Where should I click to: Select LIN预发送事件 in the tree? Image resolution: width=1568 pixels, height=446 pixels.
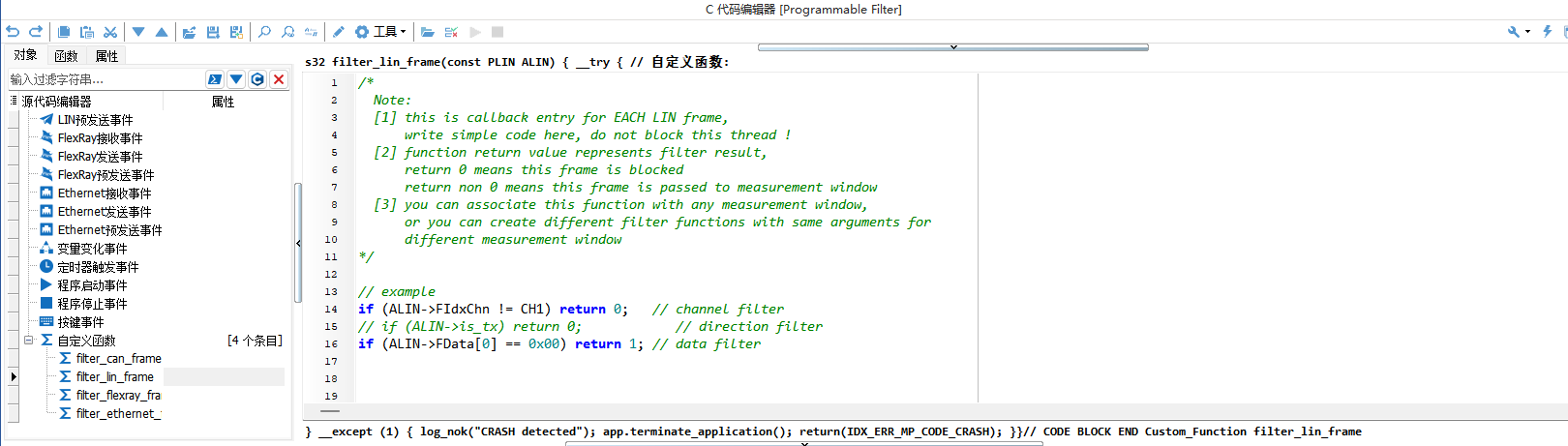click(95, 120)
